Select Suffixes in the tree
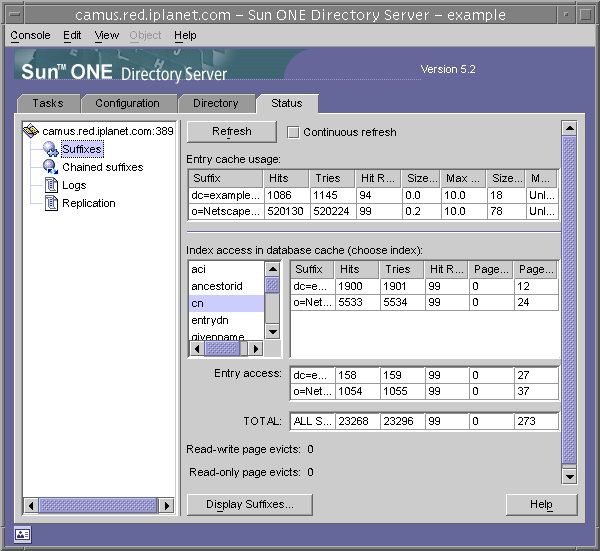The image size is (600, 551). [82, 149]
